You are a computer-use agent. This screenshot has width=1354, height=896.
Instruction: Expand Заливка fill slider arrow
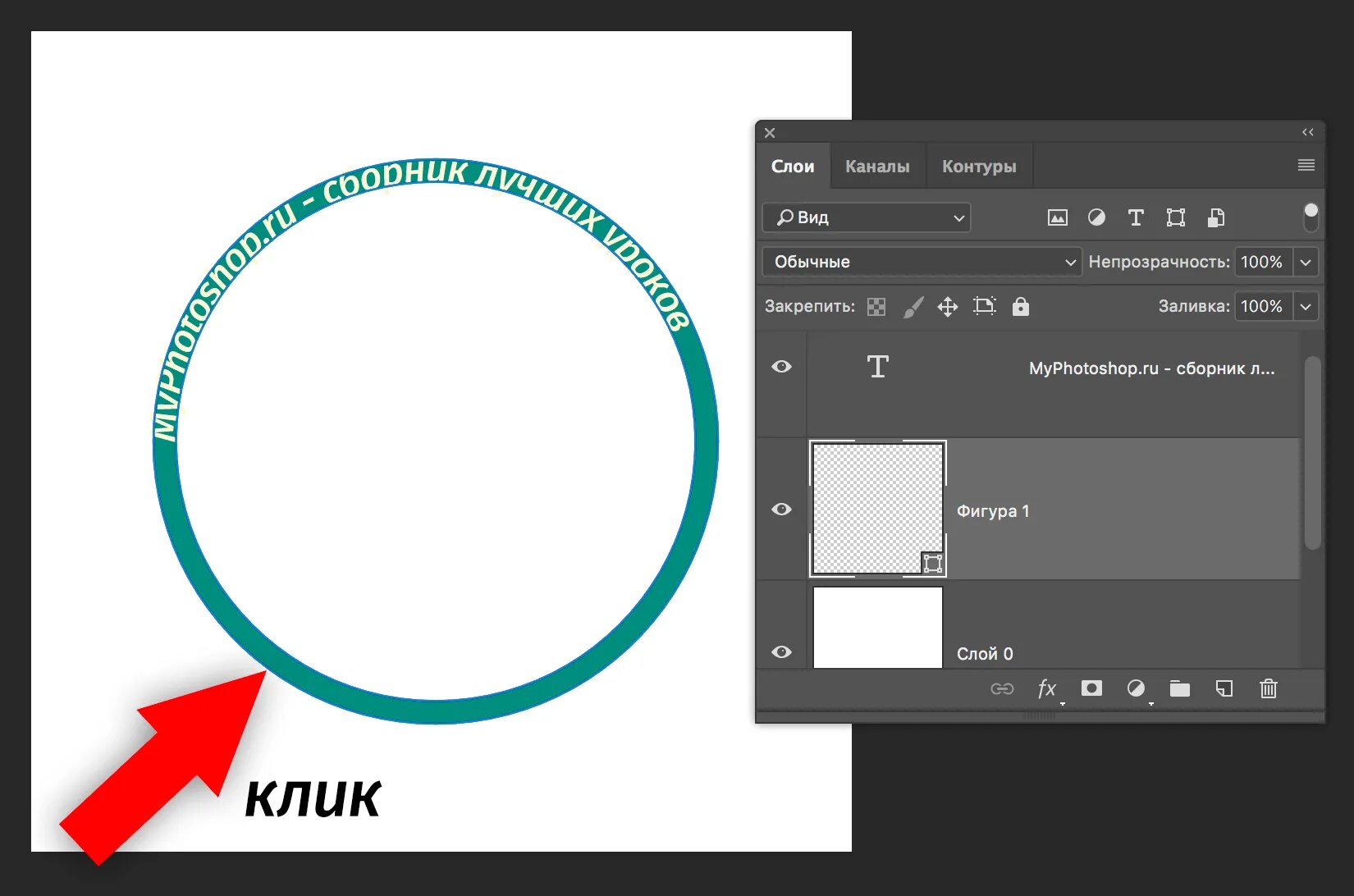click(x=1306, y=306)
